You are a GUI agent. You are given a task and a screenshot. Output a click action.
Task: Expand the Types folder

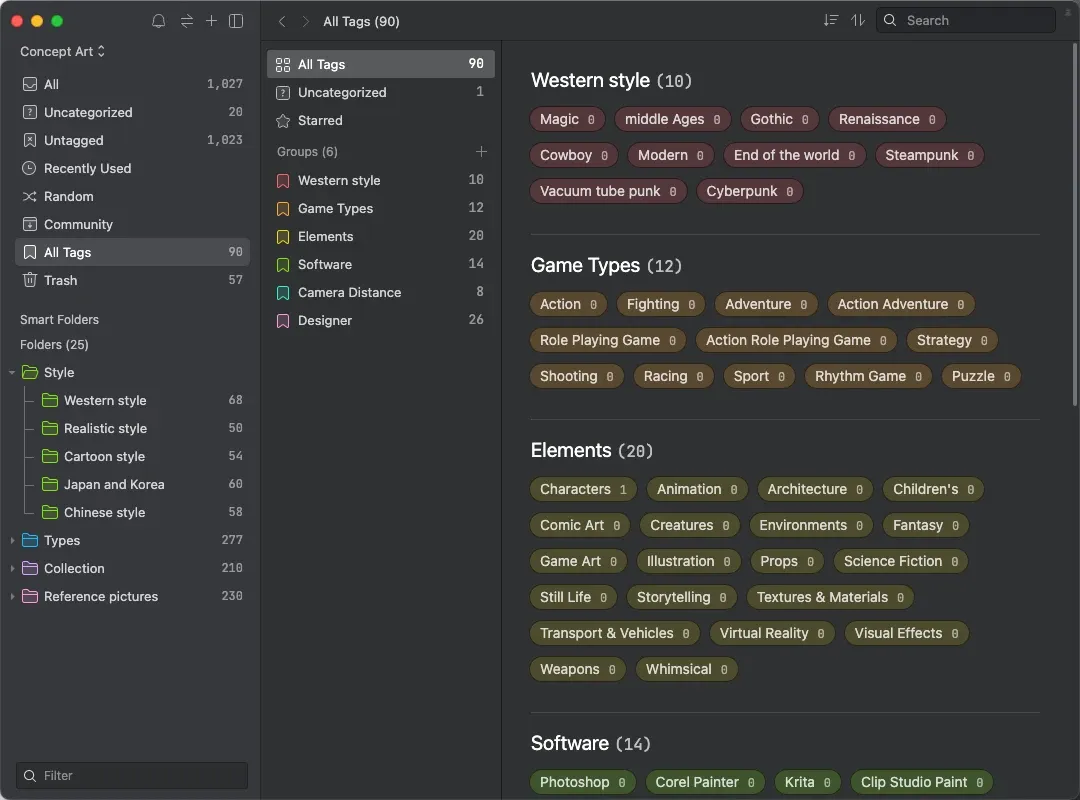point(12,541)
